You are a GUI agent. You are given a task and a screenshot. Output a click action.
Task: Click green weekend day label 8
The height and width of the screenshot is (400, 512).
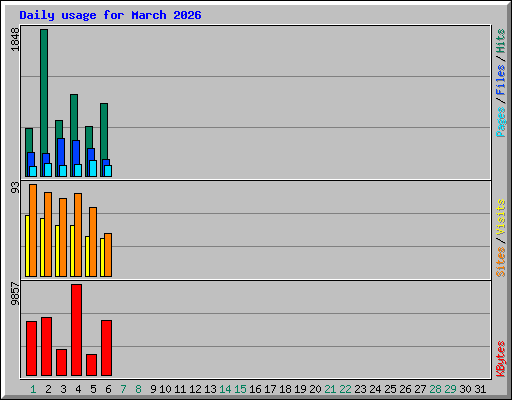click(x=138, y=389)
